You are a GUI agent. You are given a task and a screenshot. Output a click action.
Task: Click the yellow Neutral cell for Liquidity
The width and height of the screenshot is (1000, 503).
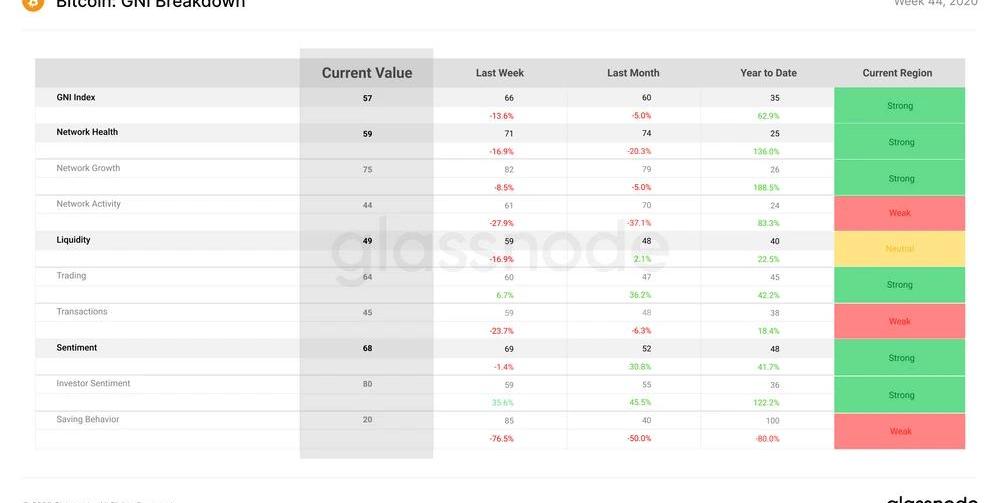(x=900, y=249)
